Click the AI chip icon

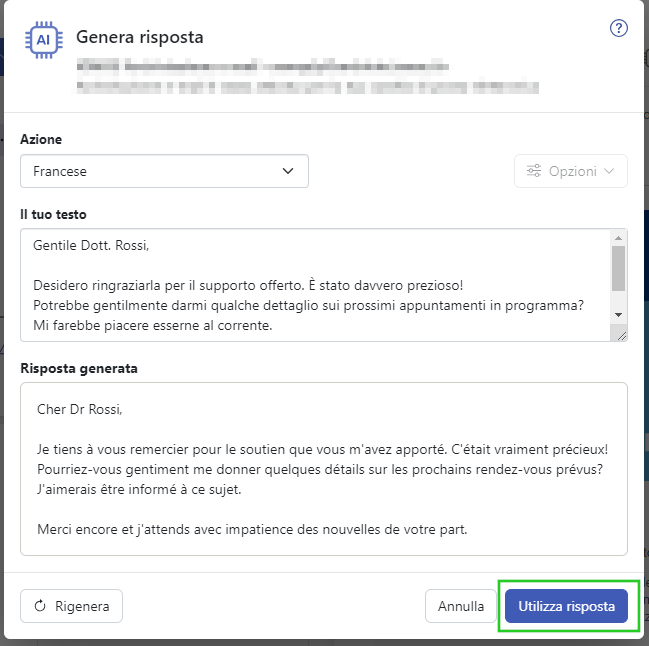click(43, 40)
